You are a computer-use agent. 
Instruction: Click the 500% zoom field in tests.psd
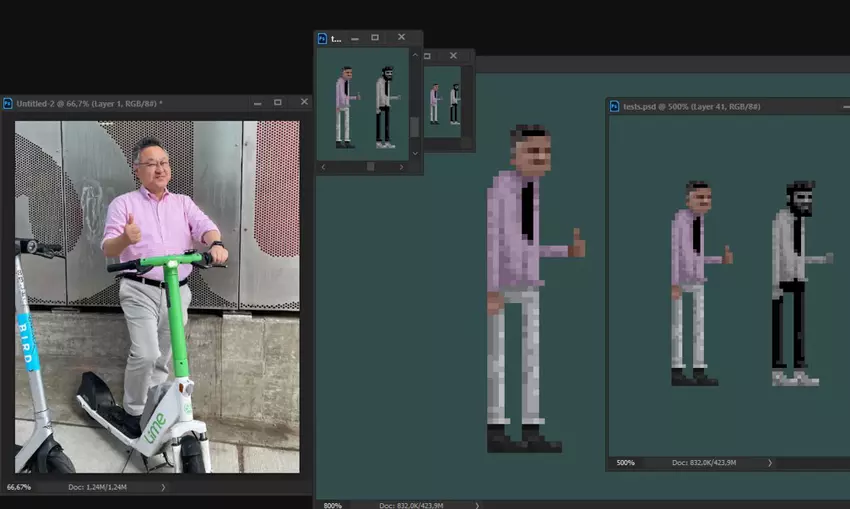625,463
